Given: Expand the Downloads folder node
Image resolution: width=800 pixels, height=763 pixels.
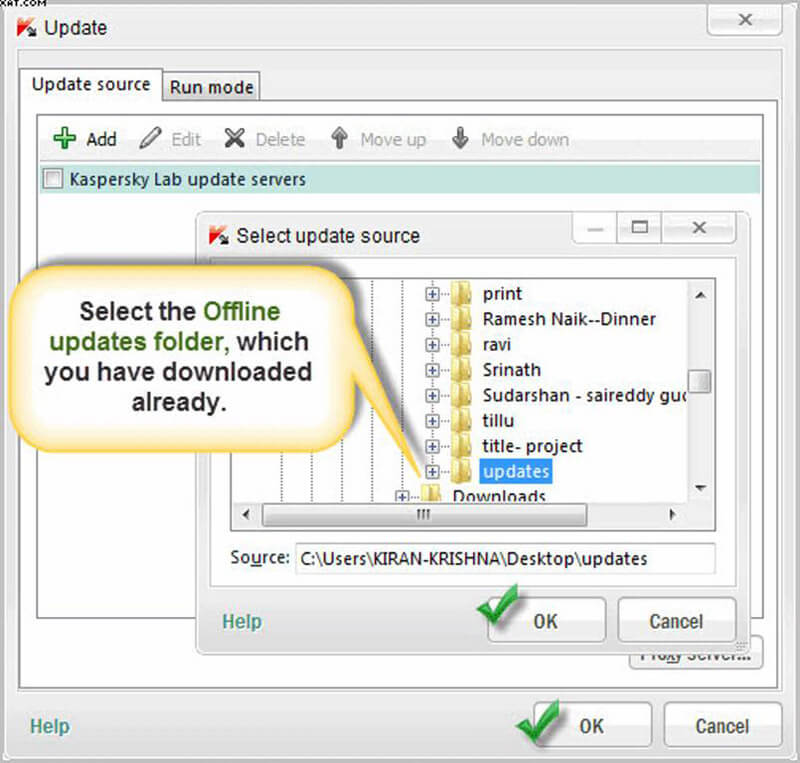Looking at the screenshot, I should (402, 496).
